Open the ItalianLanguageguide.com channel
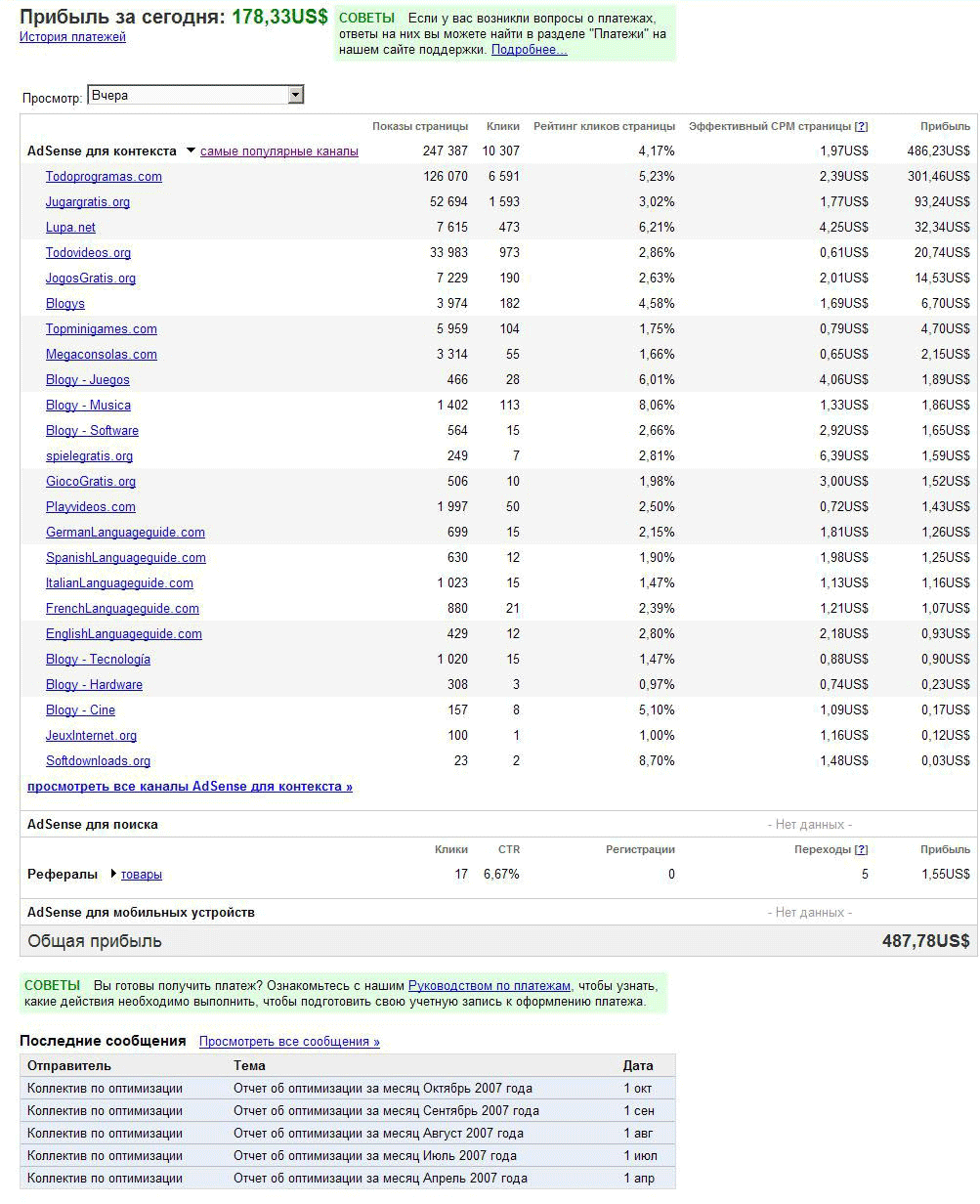 click(x=119, y=583)
